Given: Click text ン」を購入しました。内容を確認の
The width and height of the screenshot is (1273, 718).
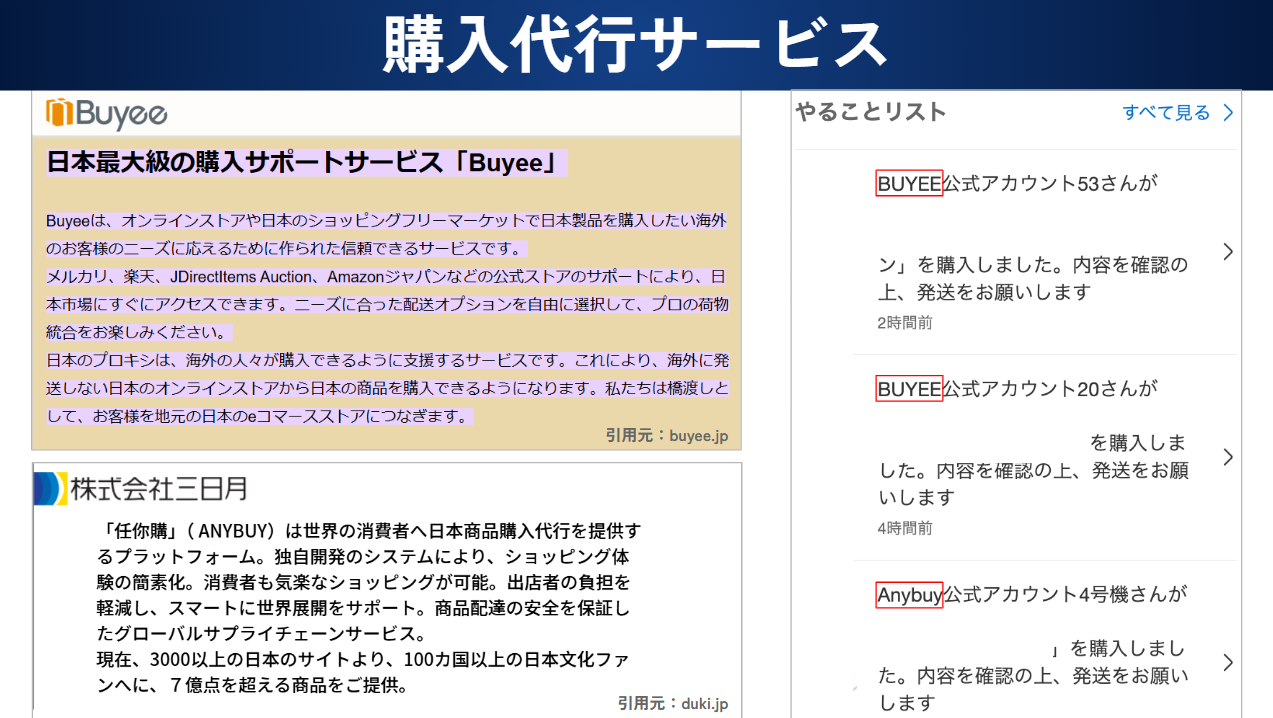Looking at the screenshot, I should click(1033, 265).
